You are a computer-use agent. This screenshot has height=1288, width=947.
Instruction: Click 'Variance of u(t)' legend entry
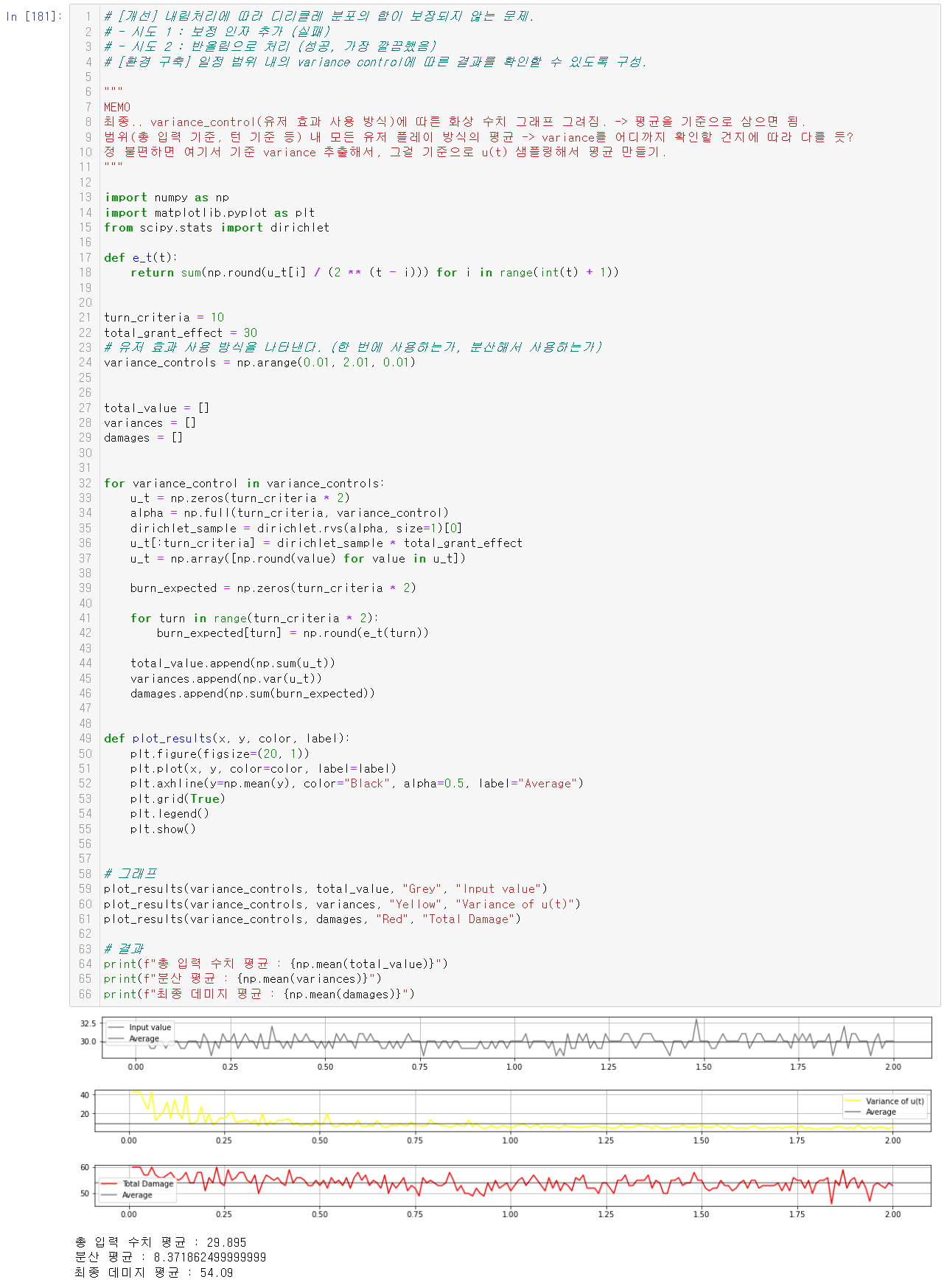click(x=885, y=1101)
